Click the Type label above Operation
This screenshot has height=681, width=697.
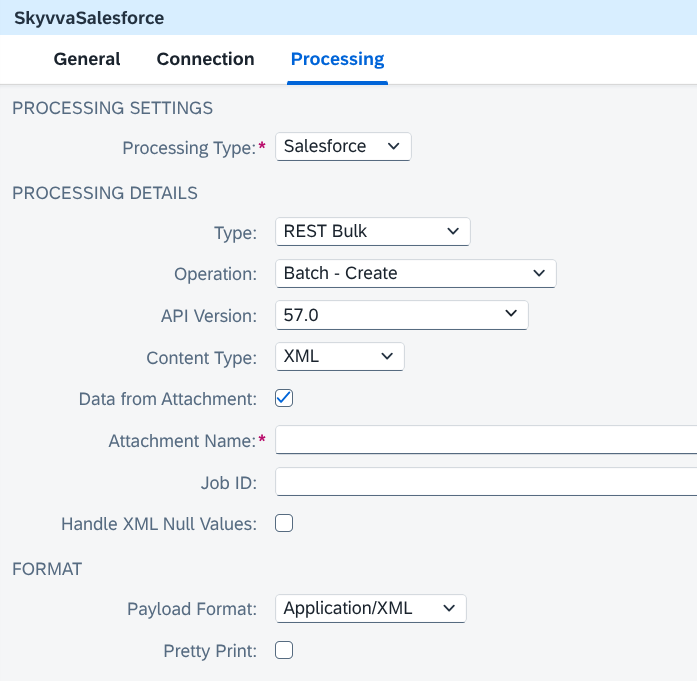pyautogui.click(x=236, y=233)
